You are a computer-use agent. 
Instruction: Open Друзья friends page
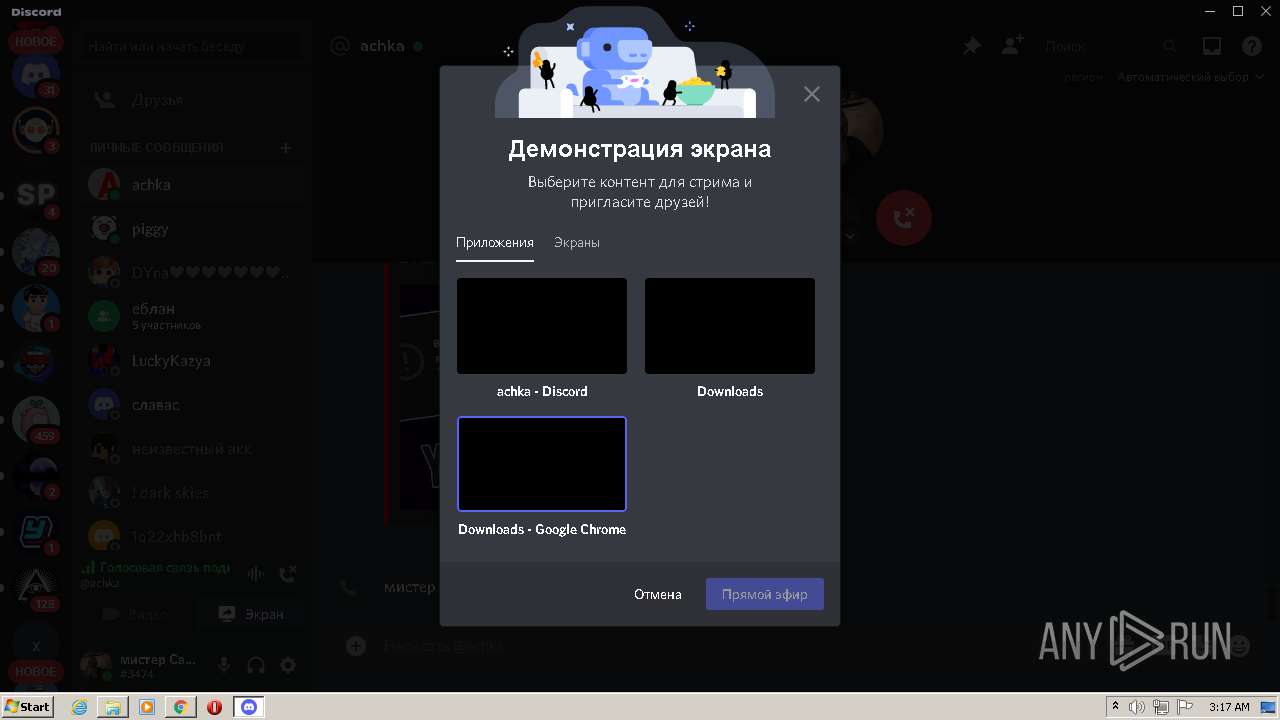click(190, 100)
